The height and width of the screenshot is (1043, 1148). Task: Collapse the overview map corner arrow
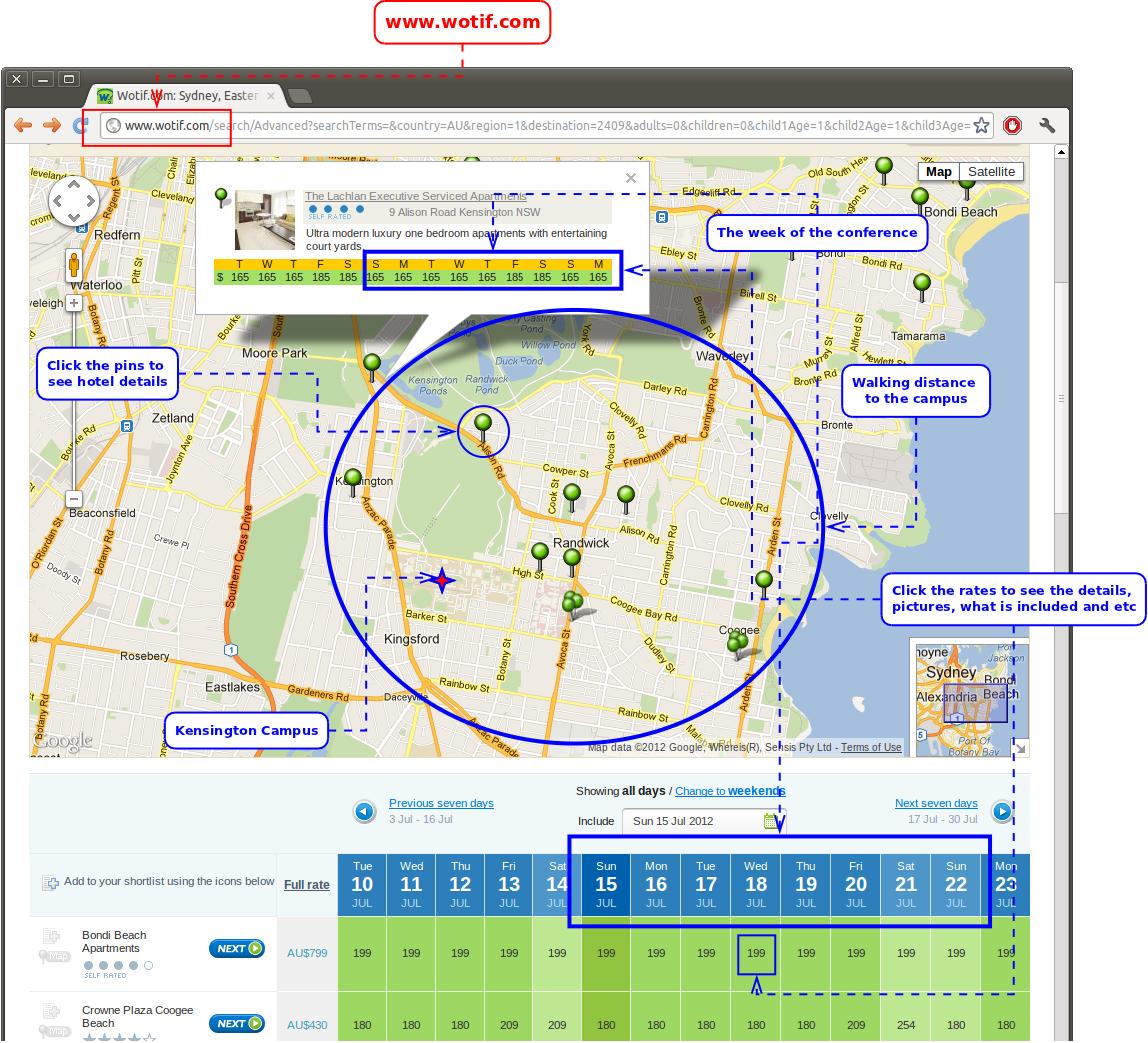tap(1021, 748)
